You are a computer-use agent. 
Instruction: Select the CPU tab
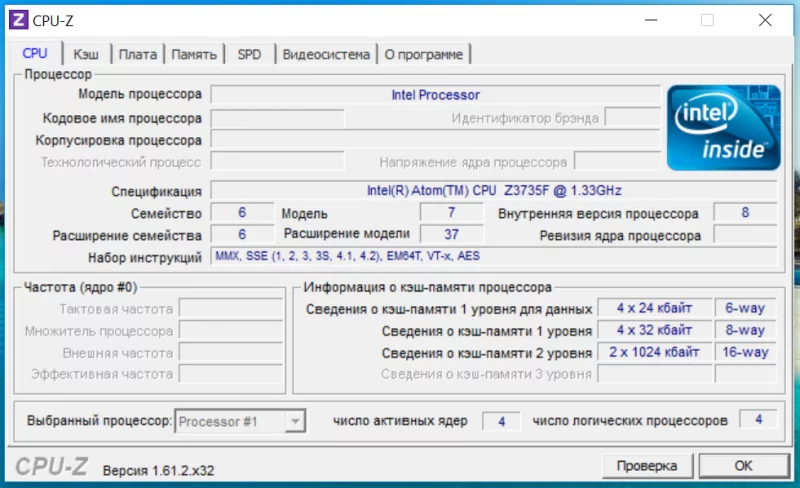pos(35,53)
